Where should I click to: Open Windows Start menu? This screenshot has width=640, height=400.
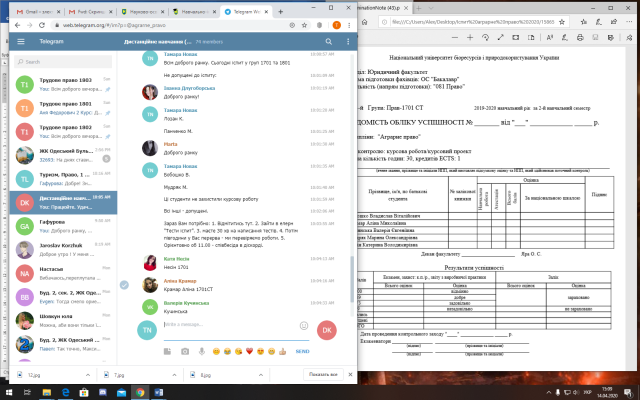(x=9, y=393)
